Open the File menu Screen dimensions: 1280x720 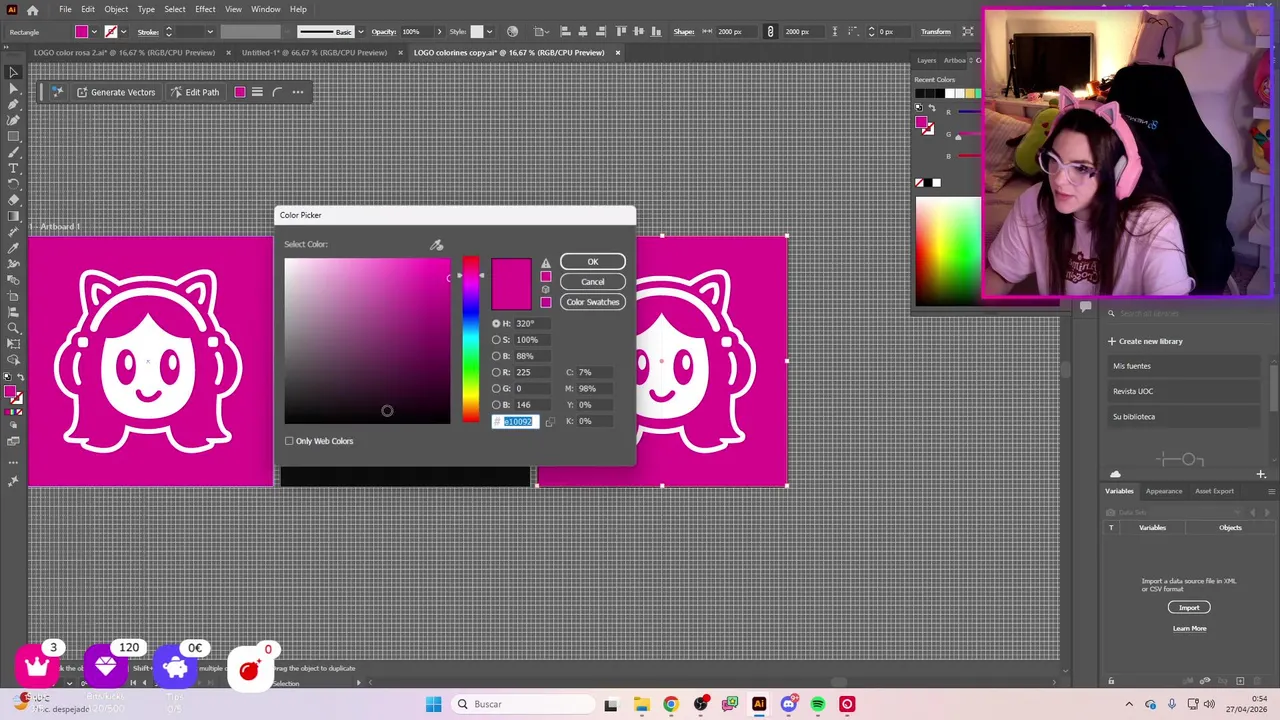[x=65, y=9]
